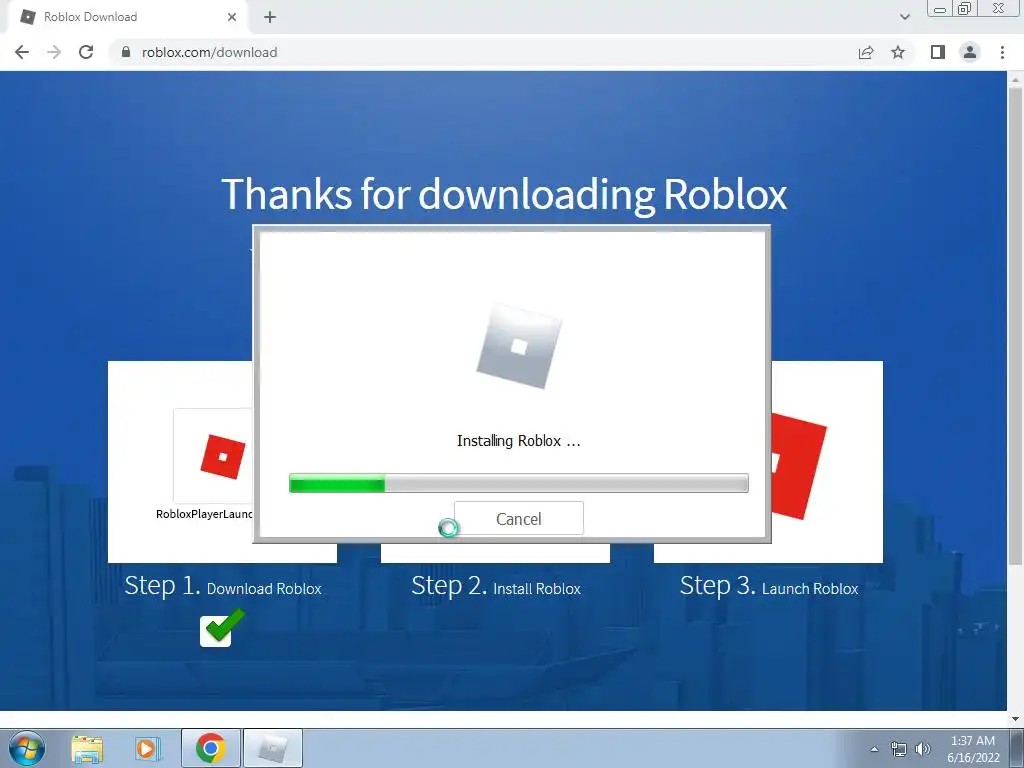Click Step 1. Download Roblox text

(223, 586)
